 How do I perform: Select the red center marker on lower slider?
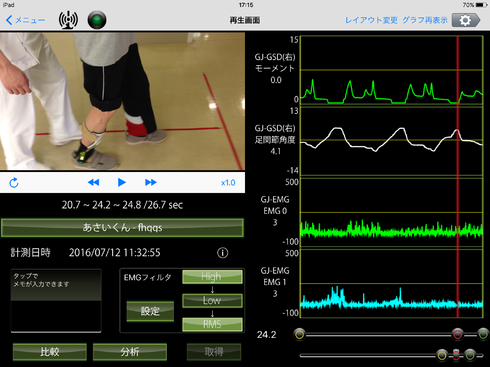tap(456, 355)
